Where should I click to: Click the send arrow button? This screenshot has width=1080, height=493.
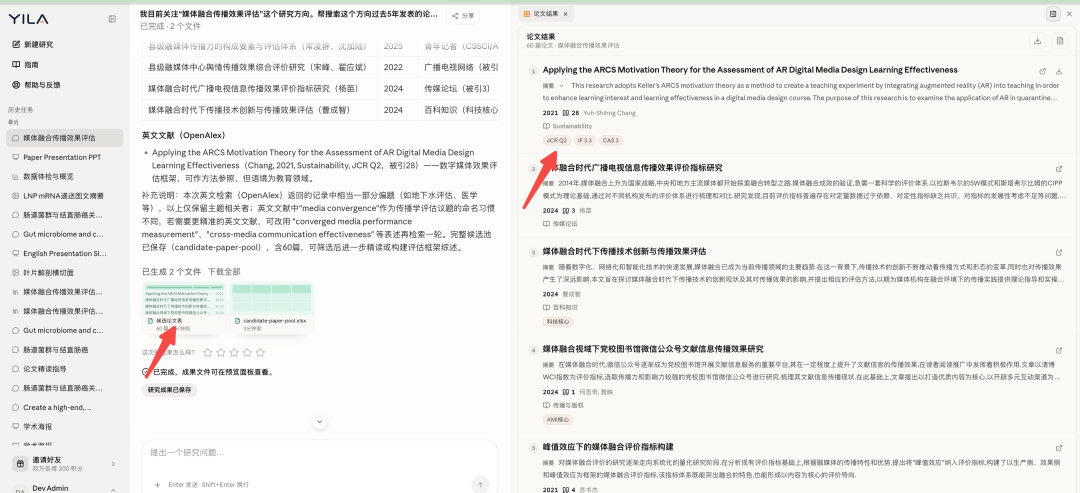pyautogui.click(x=480, y=485)
